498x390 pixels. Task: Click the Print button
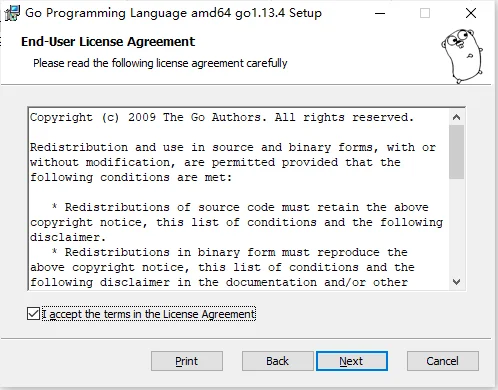[187, 361]
